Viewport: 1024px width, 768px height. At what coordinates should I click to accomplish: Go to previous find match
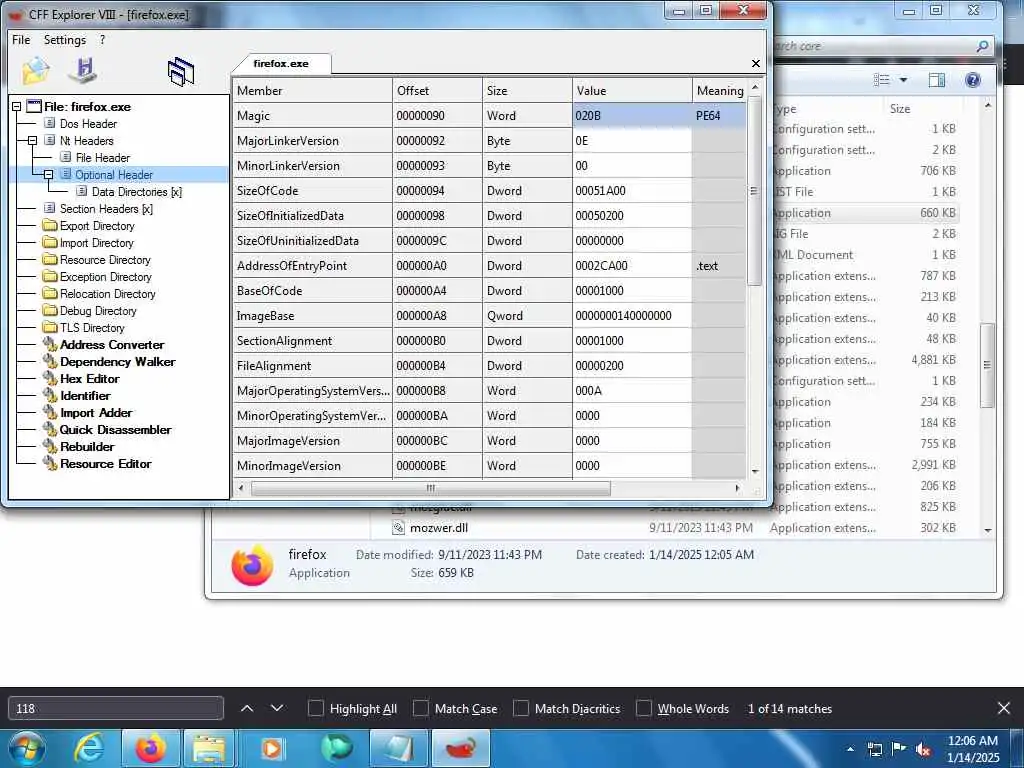click(x=247, y=709)
